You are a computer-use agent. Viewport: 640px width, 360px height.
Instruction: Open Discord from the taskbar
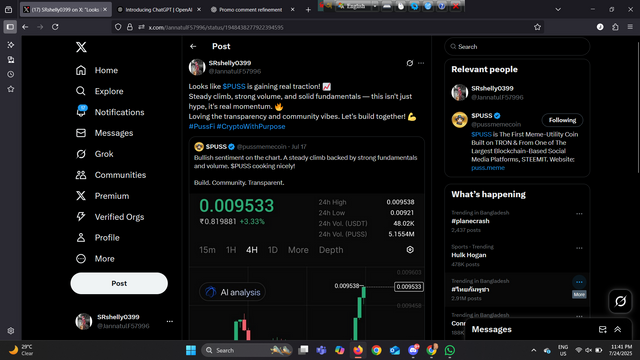[413, 350]
